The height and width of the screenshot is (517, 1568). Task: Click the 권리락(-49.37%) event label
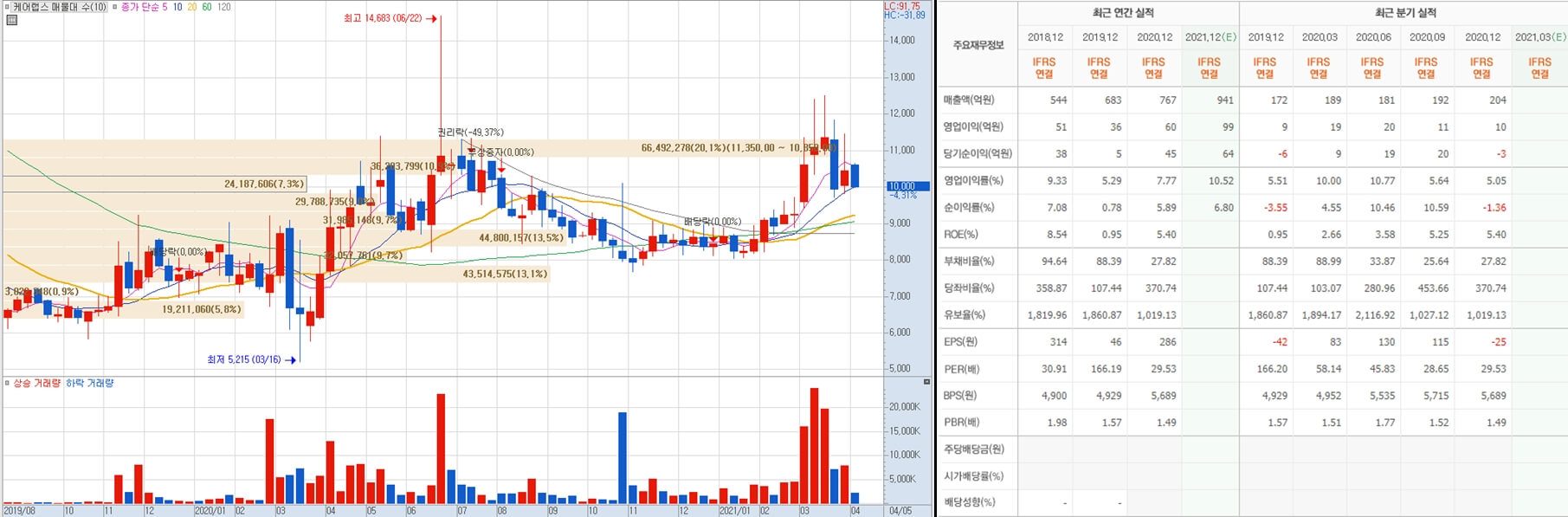pos(470,132)
